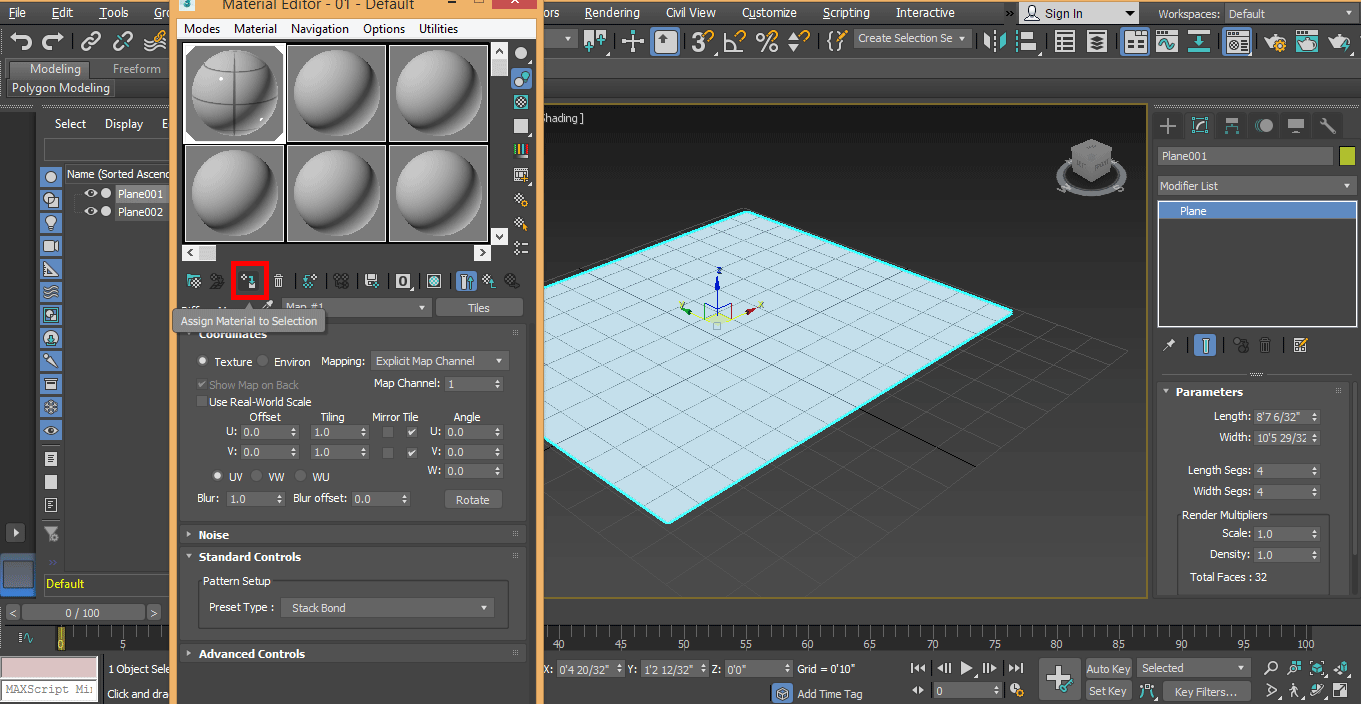Select the Select and Link chain tool
The image size is (1361, 704).
91,41
